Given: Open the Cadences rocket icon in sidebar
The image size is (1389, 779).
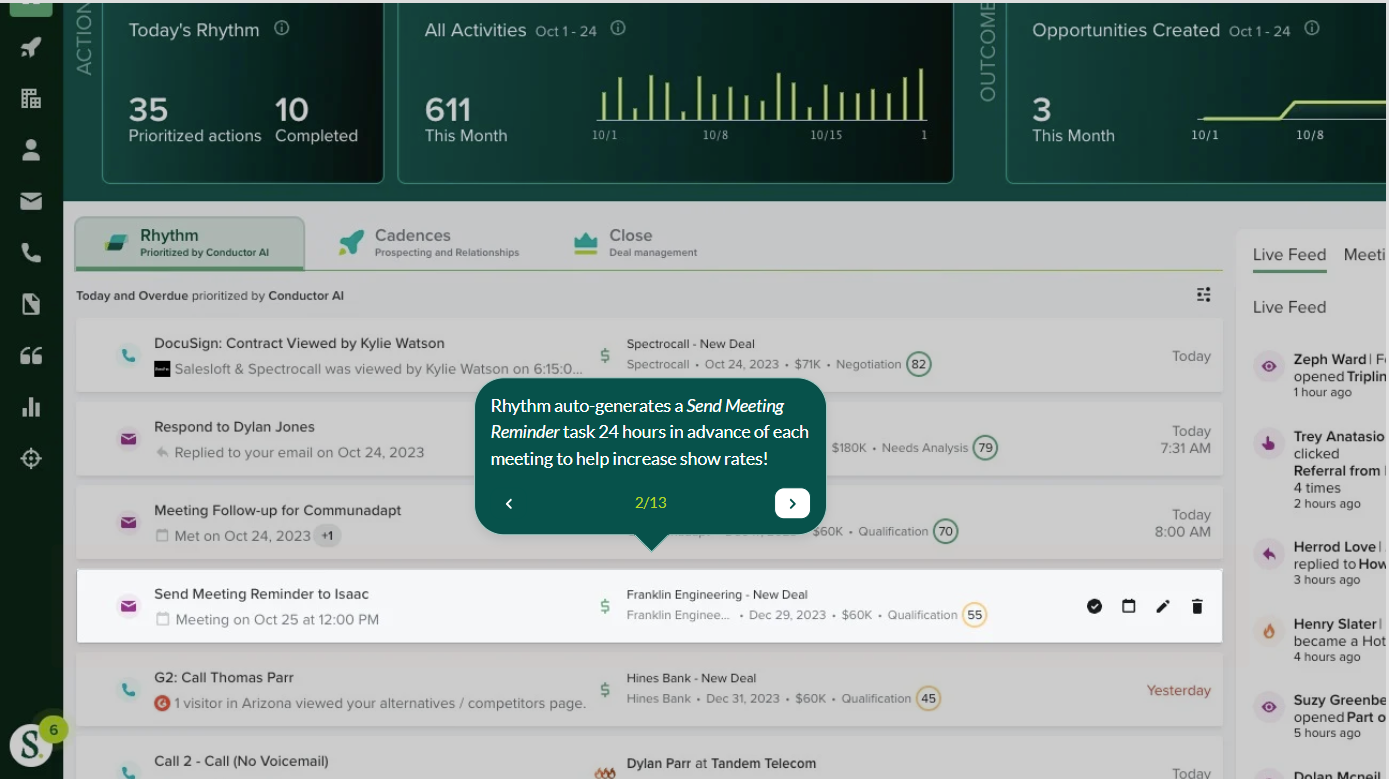Looking at the screenshot, I should [31, 47].
